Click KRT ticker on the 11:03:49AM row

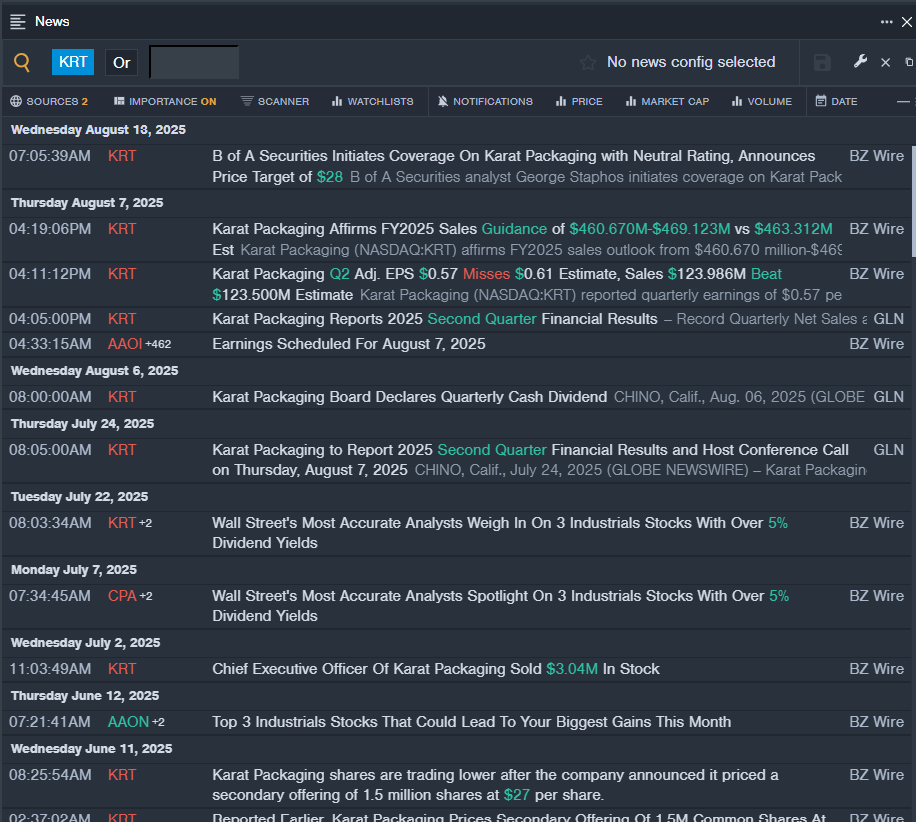[x=122, y=669]
